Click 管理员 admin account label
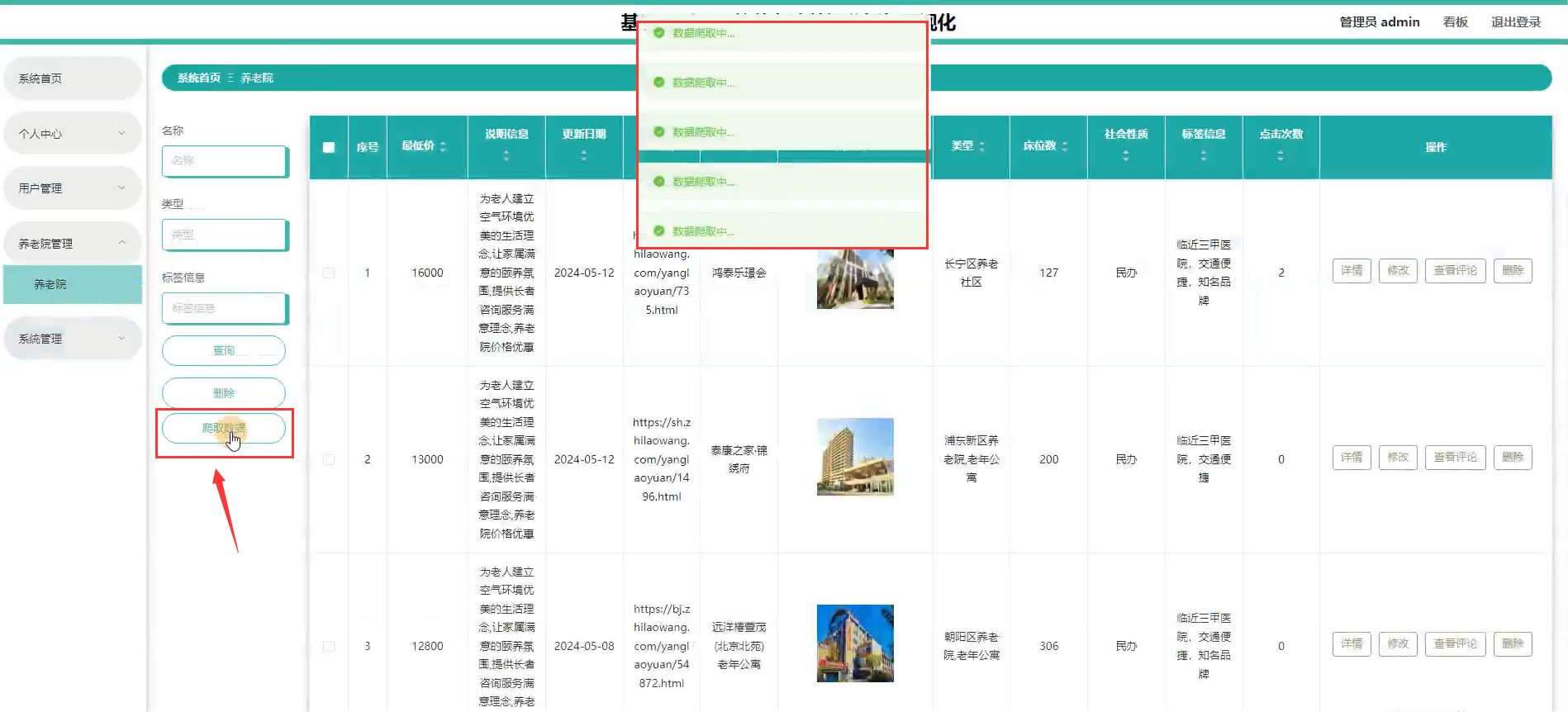 click(1379, 22)
